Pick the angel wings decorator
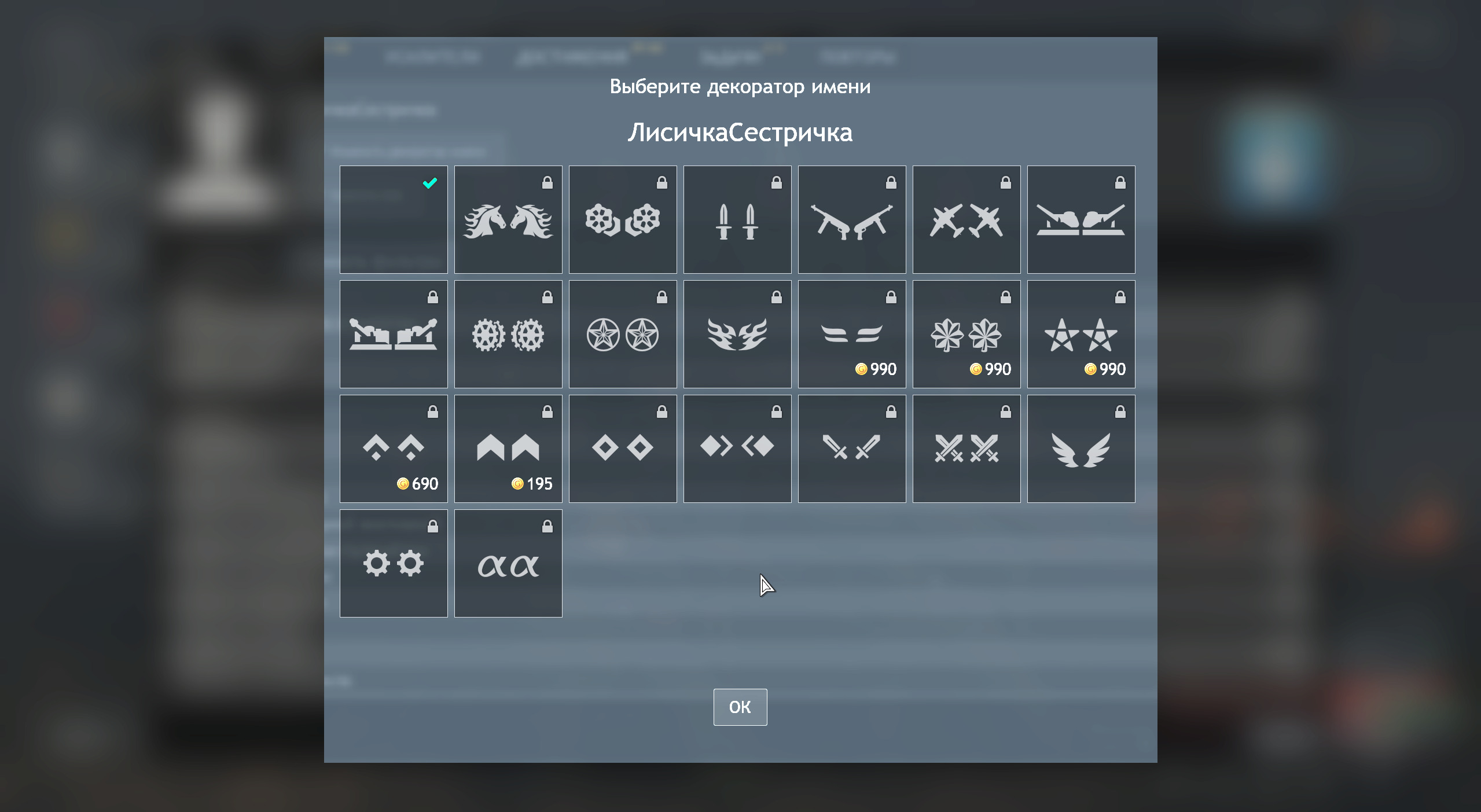The height and width of the screenshot is (812, 1481). pos(1081,449)
